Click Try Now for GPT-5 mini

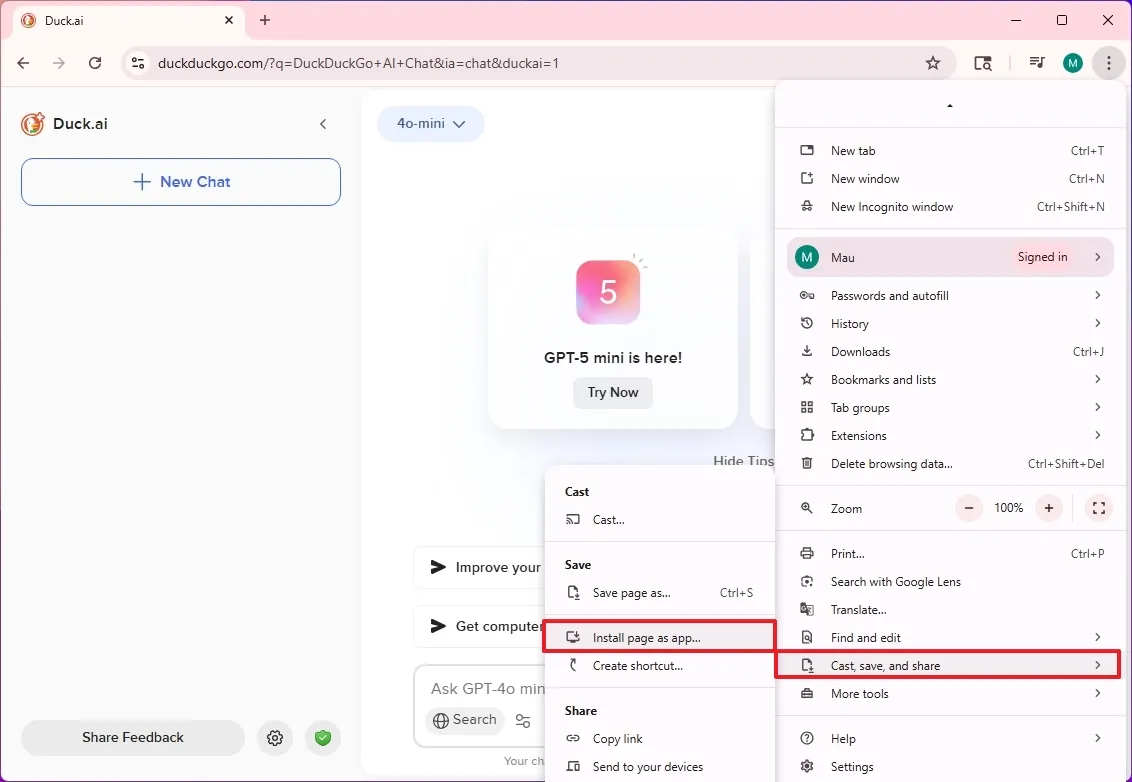[x=612, y=393]
